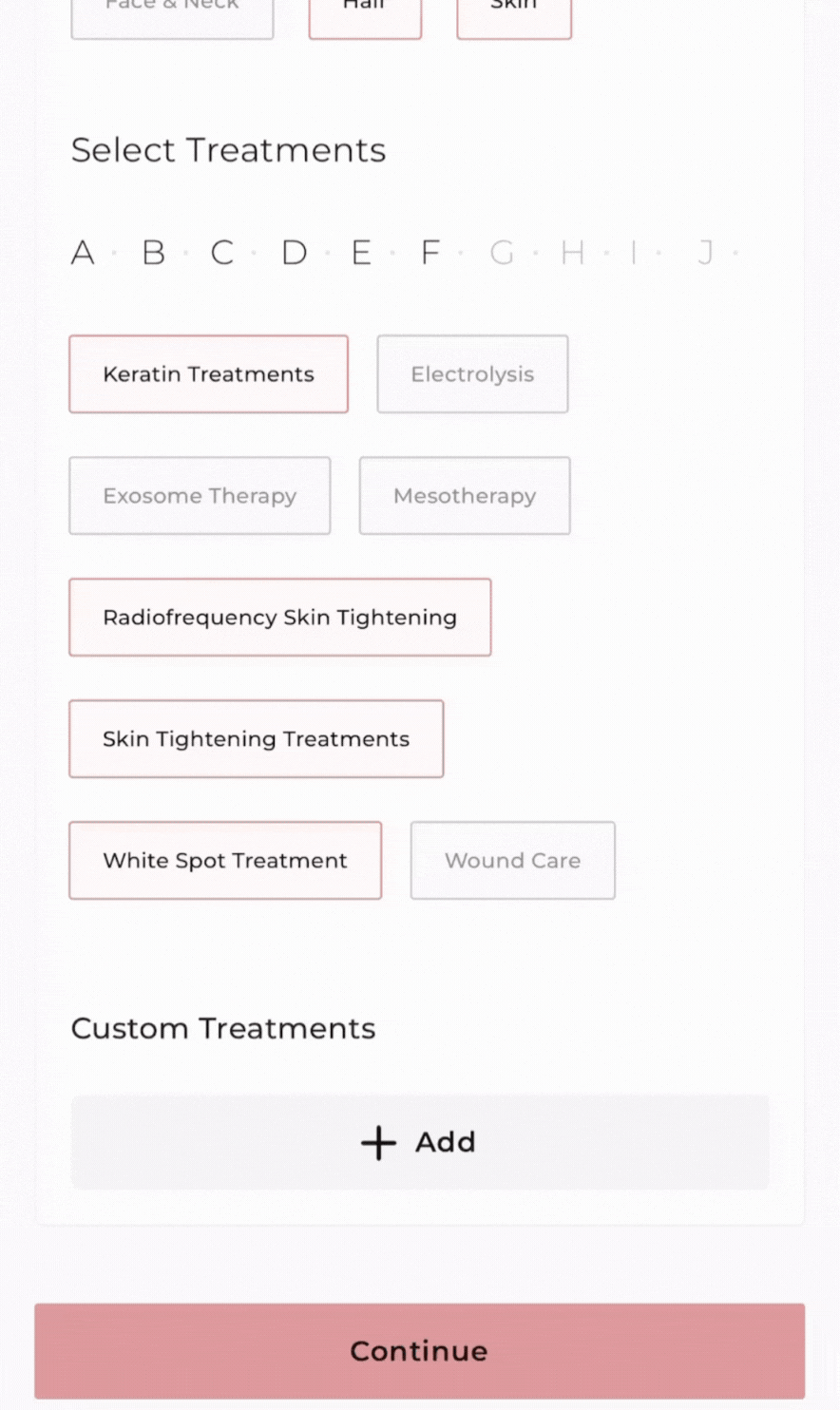The image size is (840, 1410).
Task: Click the plus icon next to Add
Action: click(378, 1142)
